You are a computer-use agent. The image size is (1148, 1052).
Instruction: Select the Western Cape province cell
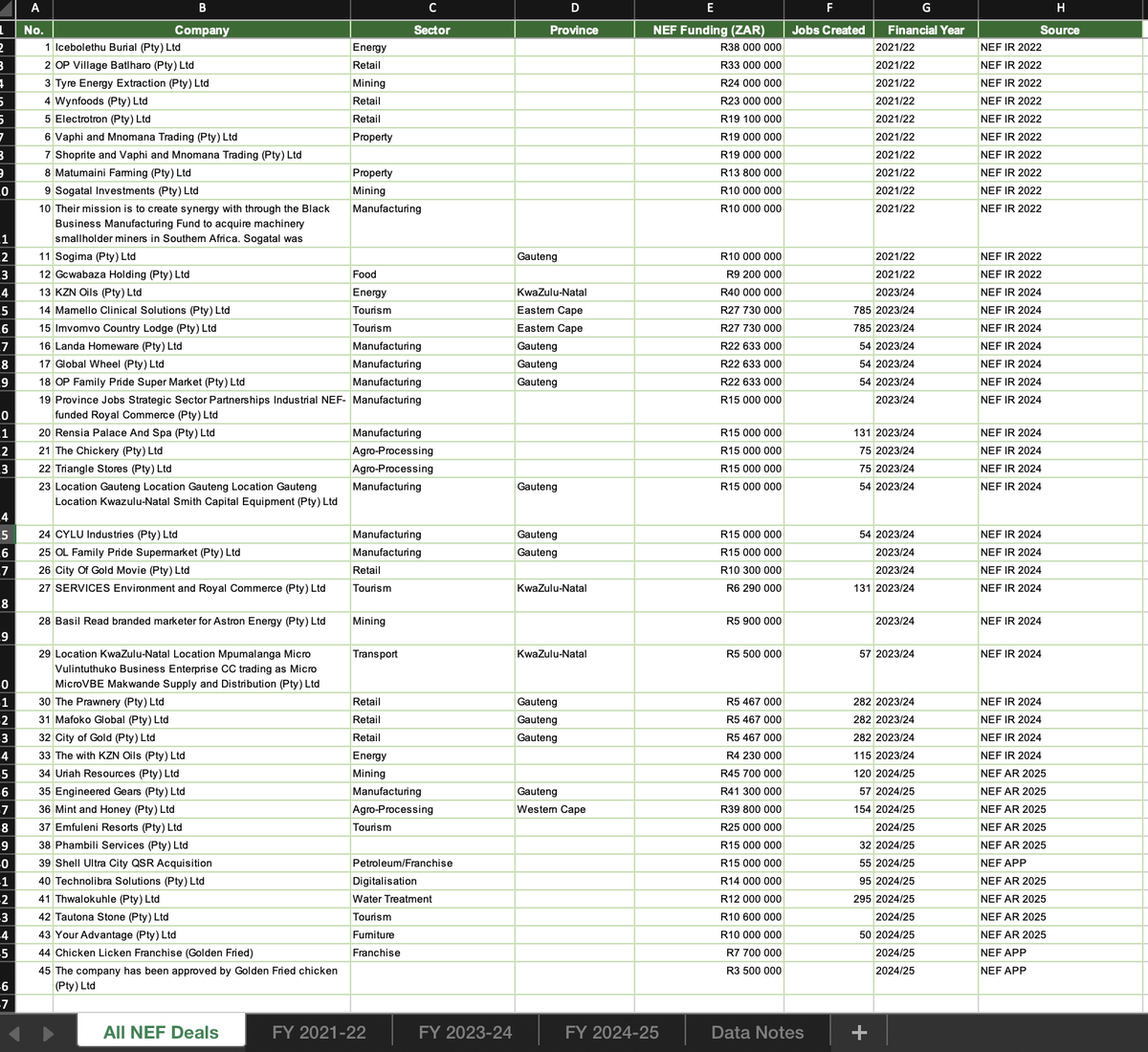(574, 809)
